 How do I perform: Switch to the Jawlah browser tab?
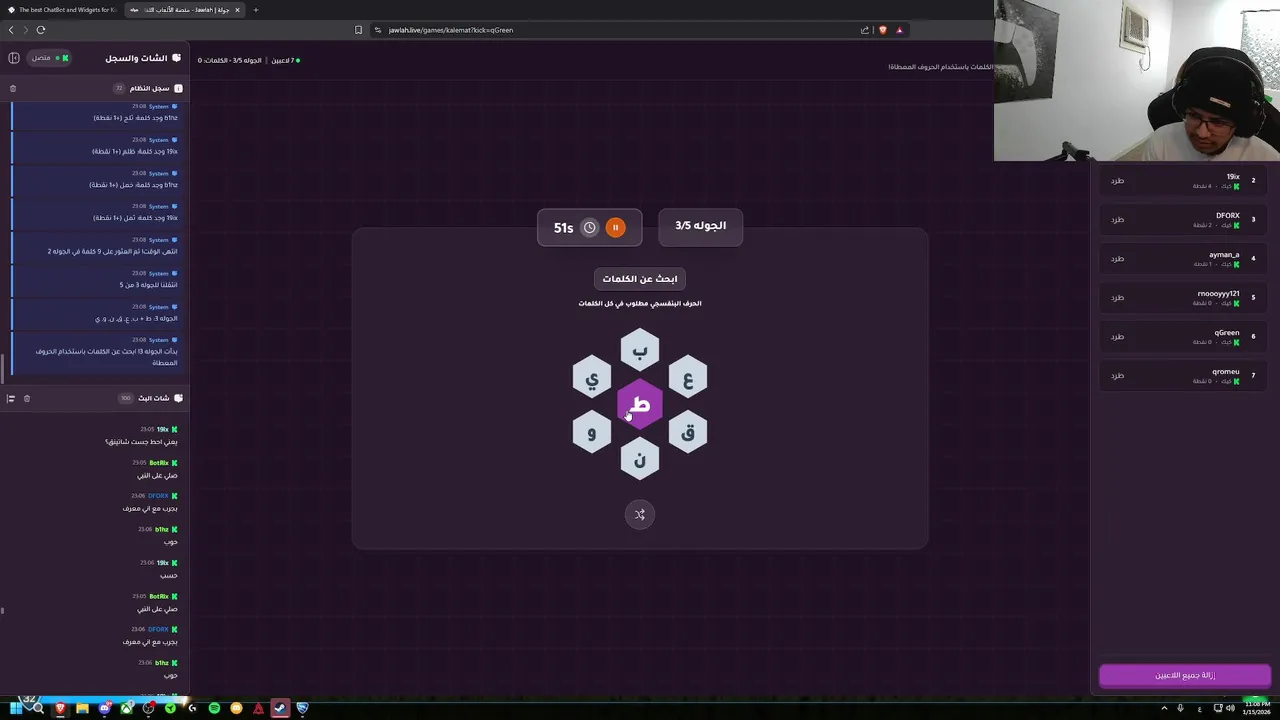(x=184, y=10)
